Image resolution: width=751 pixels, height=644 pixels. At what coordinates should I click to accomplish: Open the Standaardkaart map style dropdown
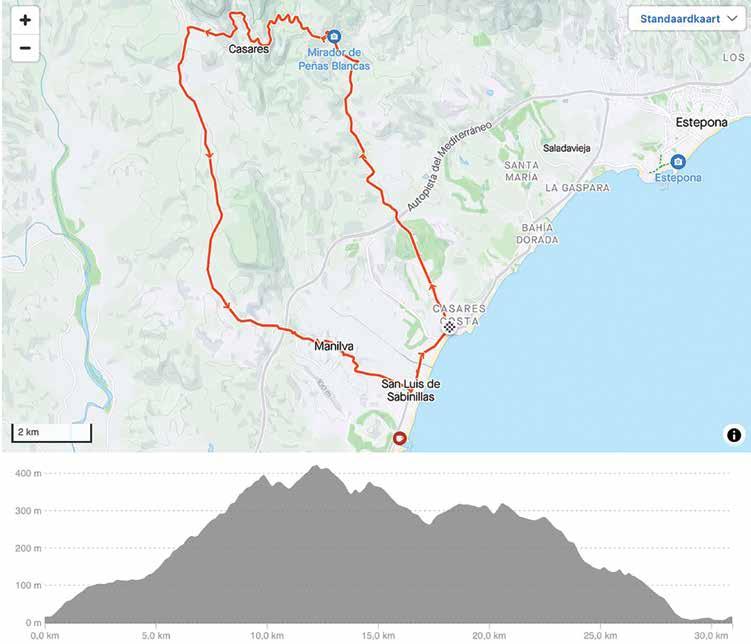point(687,19)
